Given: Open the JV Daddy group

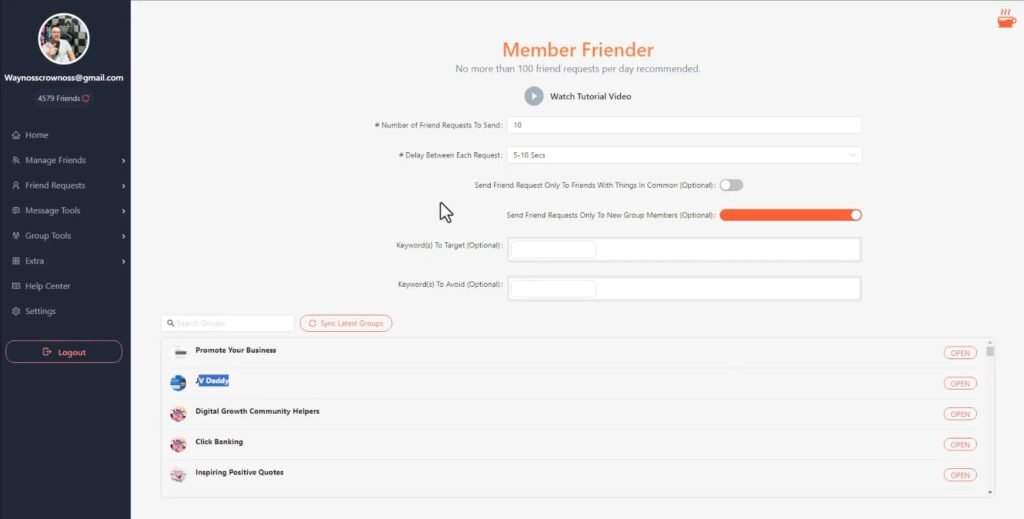Looking at the screenshot, I should click(960, 384).
